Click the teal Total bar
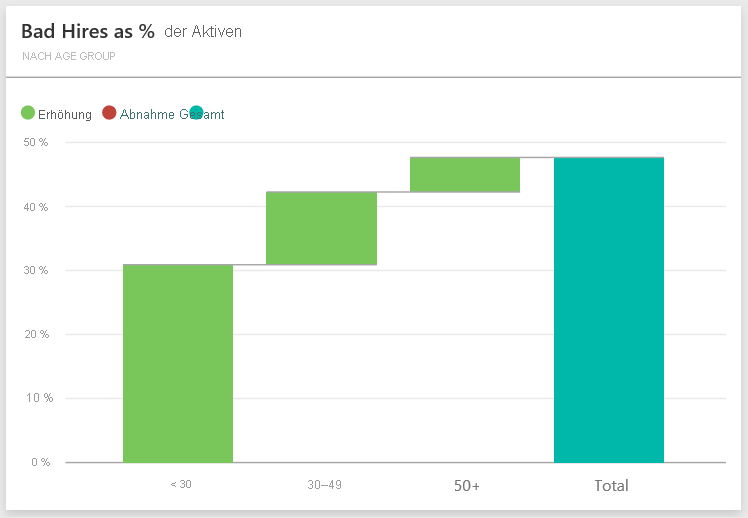This screenshot has height=518, width=748. coord(608,310)
